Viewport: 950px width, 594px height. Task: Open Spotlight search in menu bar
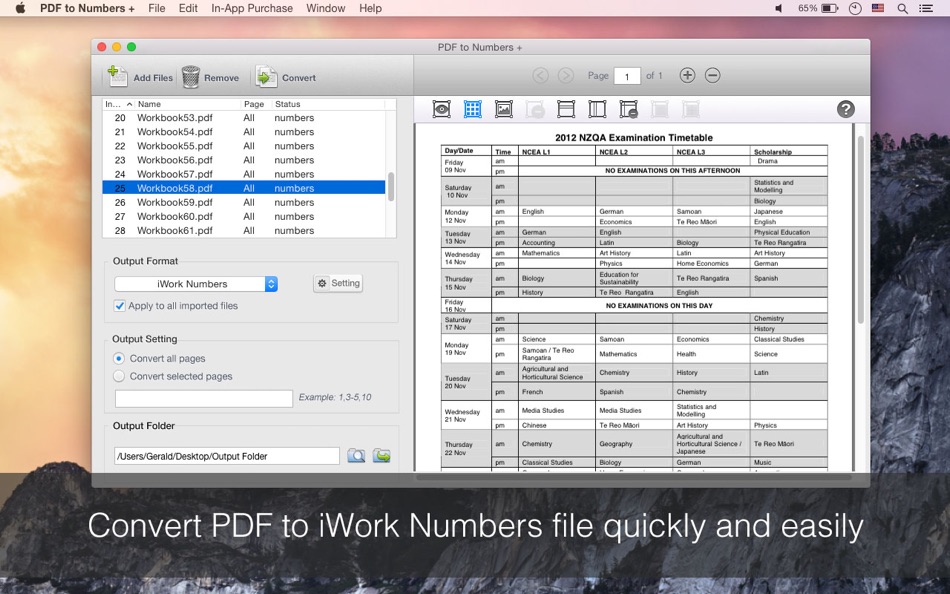click(902, 8)
